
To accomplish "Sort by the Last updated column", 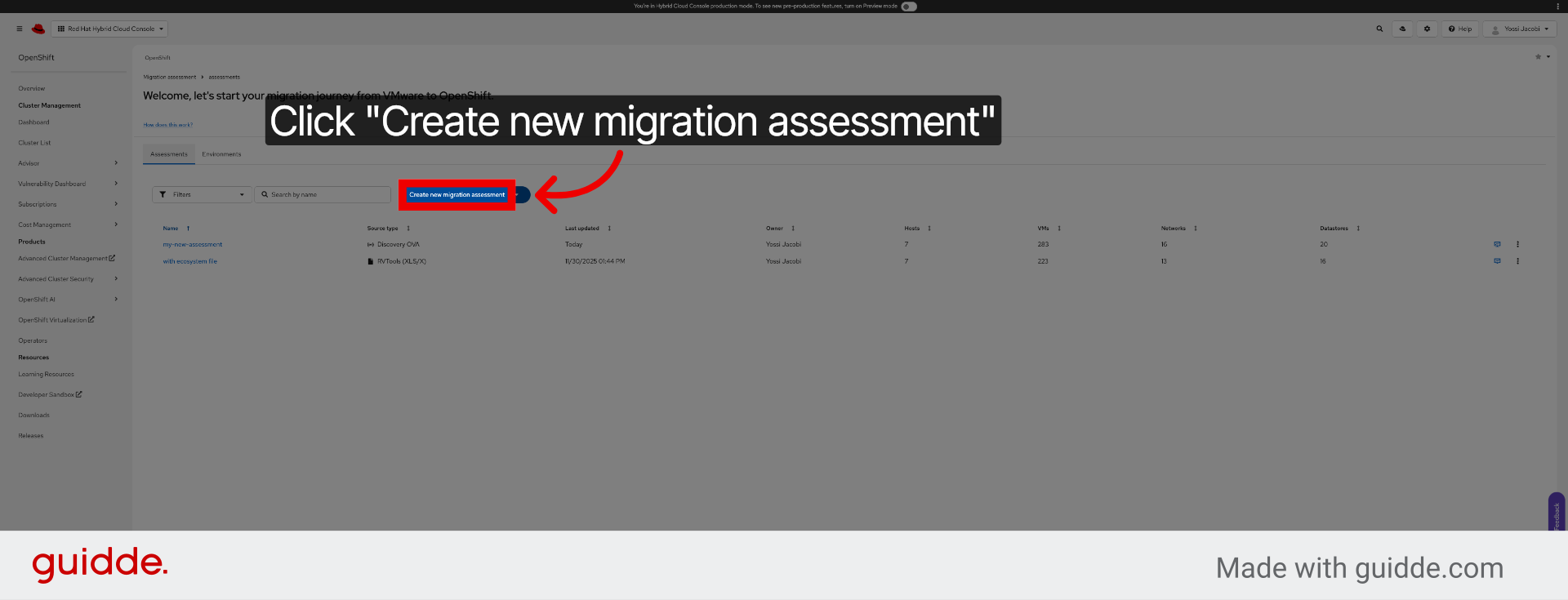I will [609, 229].
